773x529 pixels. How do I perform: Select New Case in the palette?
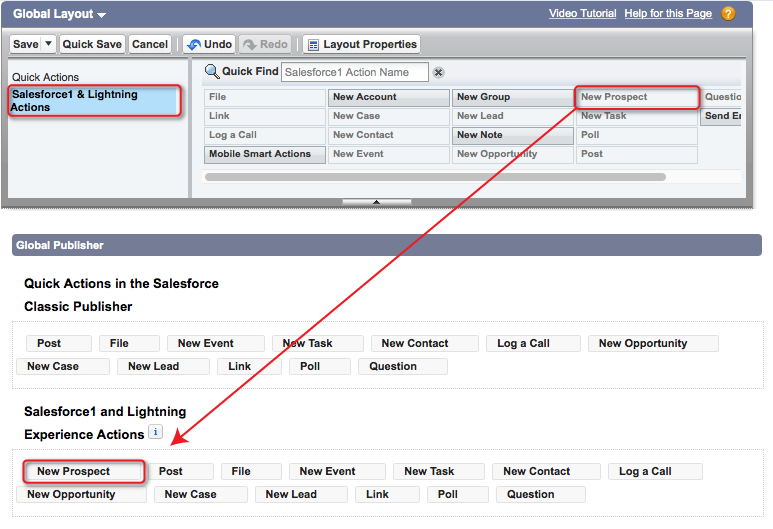coord(389,116)
